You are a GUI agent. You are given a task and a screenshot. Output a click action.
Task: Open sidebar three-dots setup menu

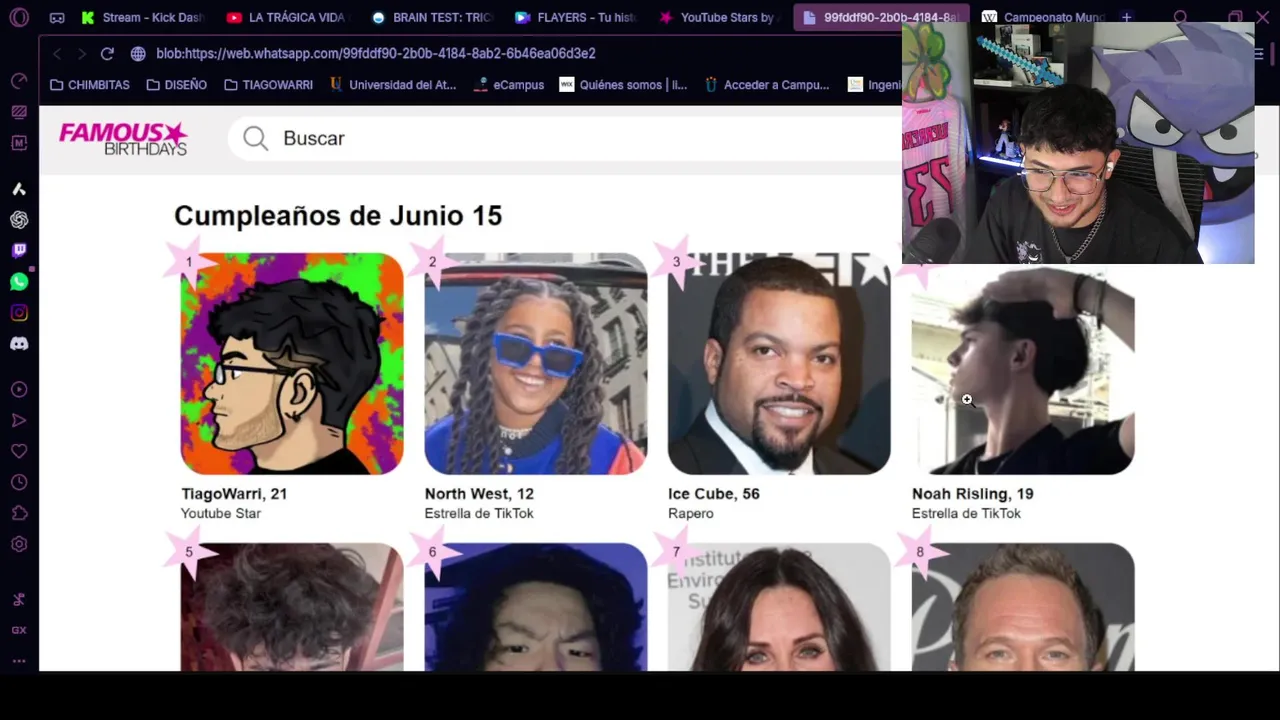(19, 660)
